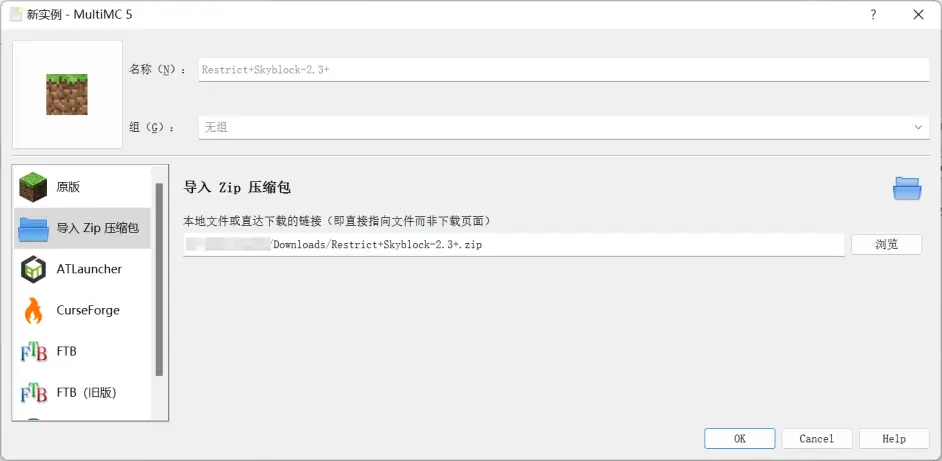Open the 导入 Zip 压缩包 page
Image resolution: width=942 pixels, height=461 pixels.
pyautogui.click(x=82, y=228)
